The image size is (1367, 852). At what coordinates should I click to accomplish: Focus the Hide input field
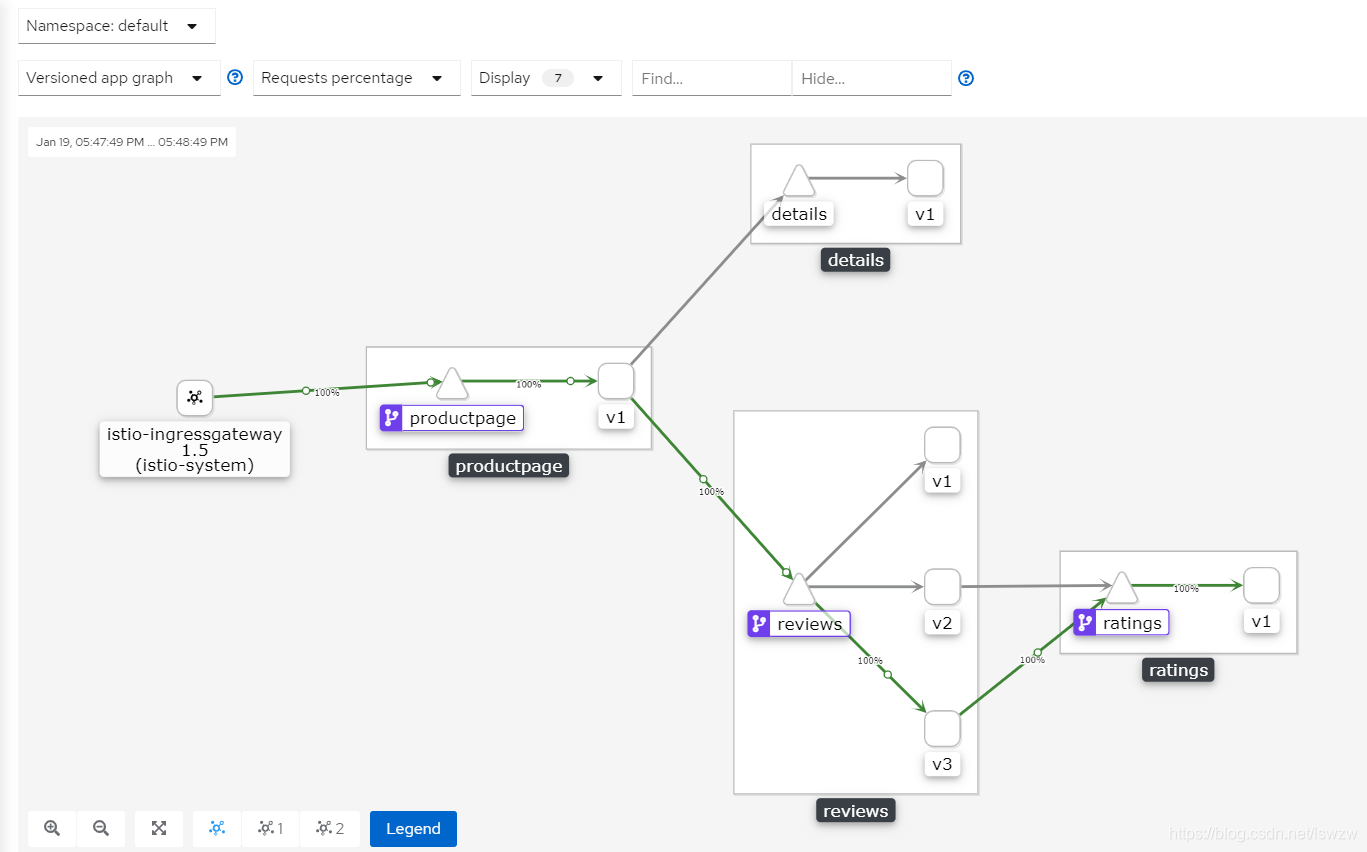[872, 78]
